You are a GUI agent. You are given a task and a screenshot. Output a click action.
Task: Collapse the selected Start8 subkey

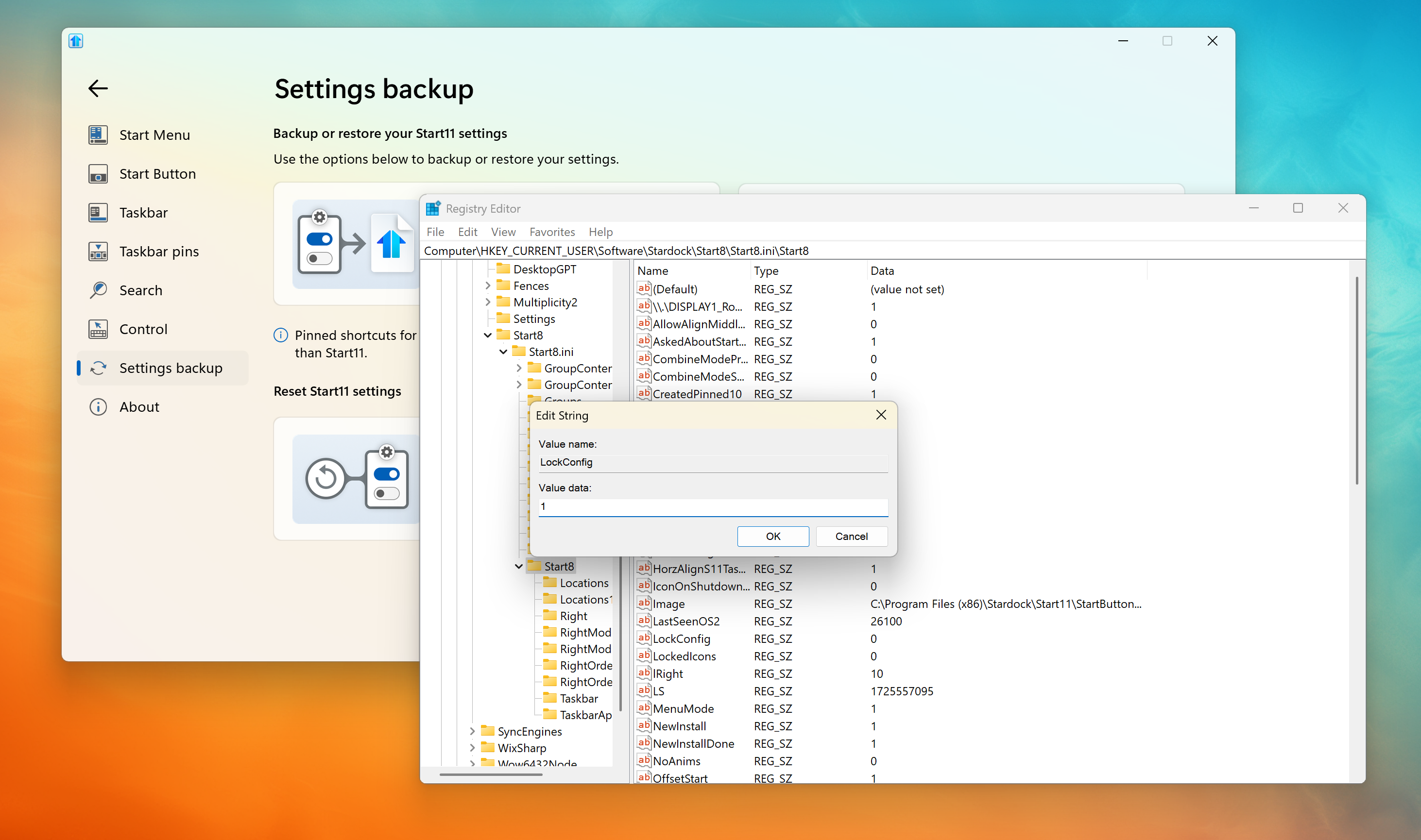[x=519, y=566]
